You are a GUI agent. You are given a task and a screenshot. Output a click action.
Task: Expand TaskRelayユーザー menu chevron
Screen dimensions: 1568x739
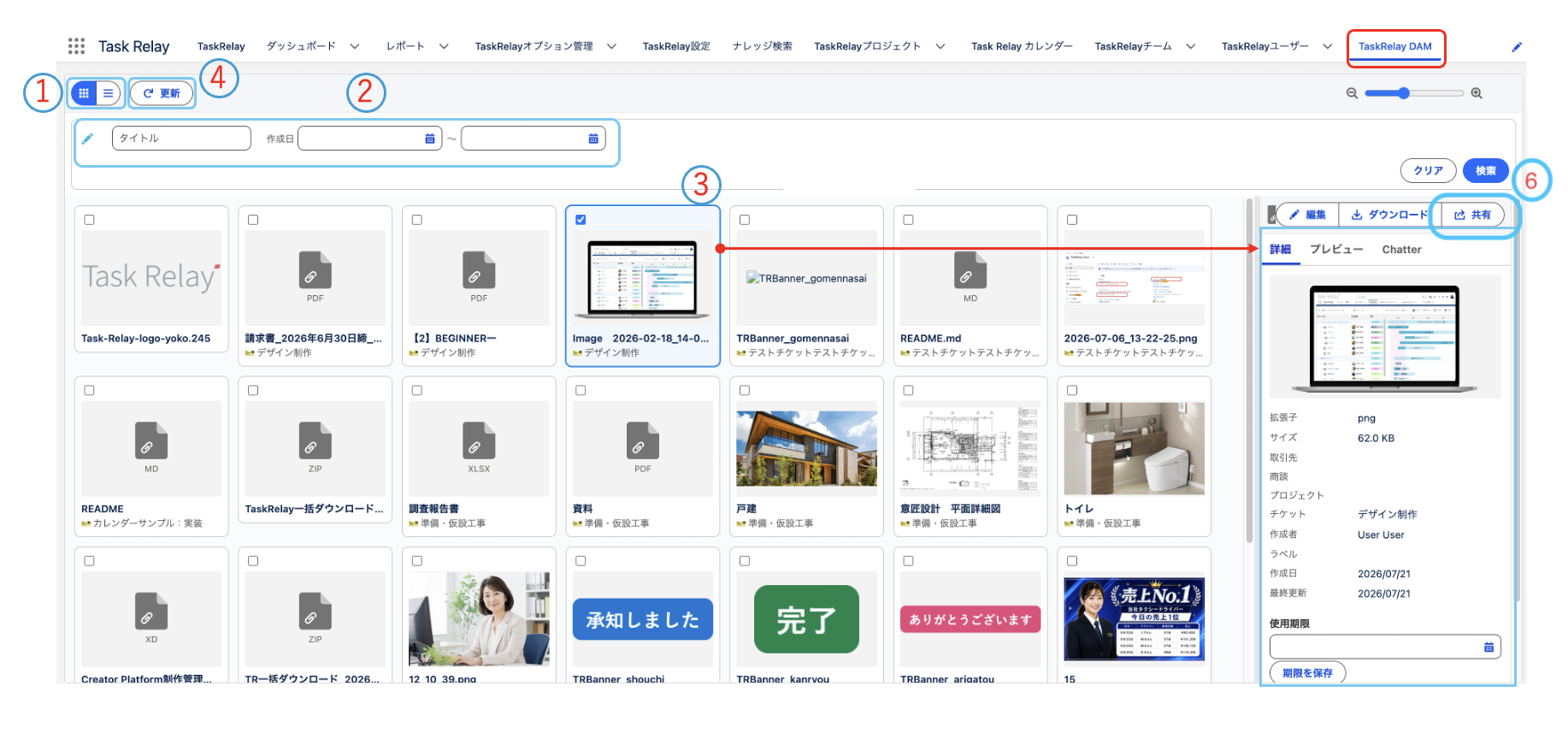1327,46
